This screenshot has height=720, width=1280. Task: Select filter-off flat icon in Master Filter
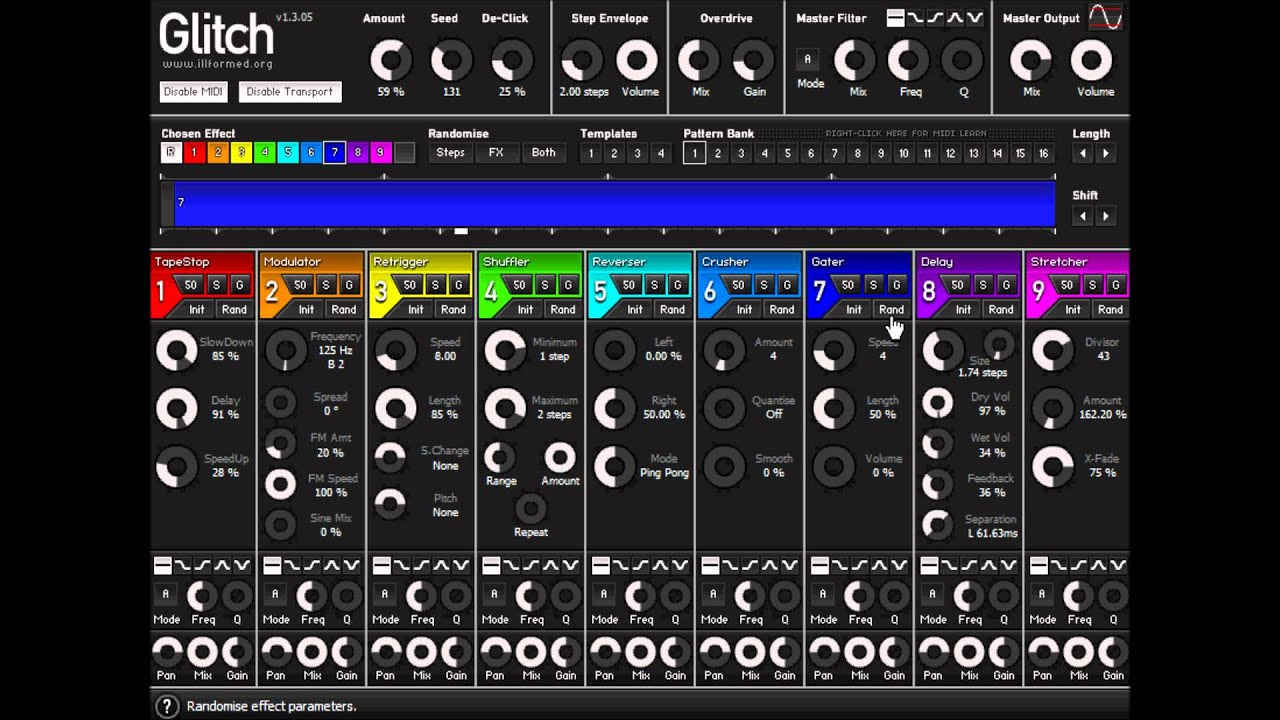point(895,18)
